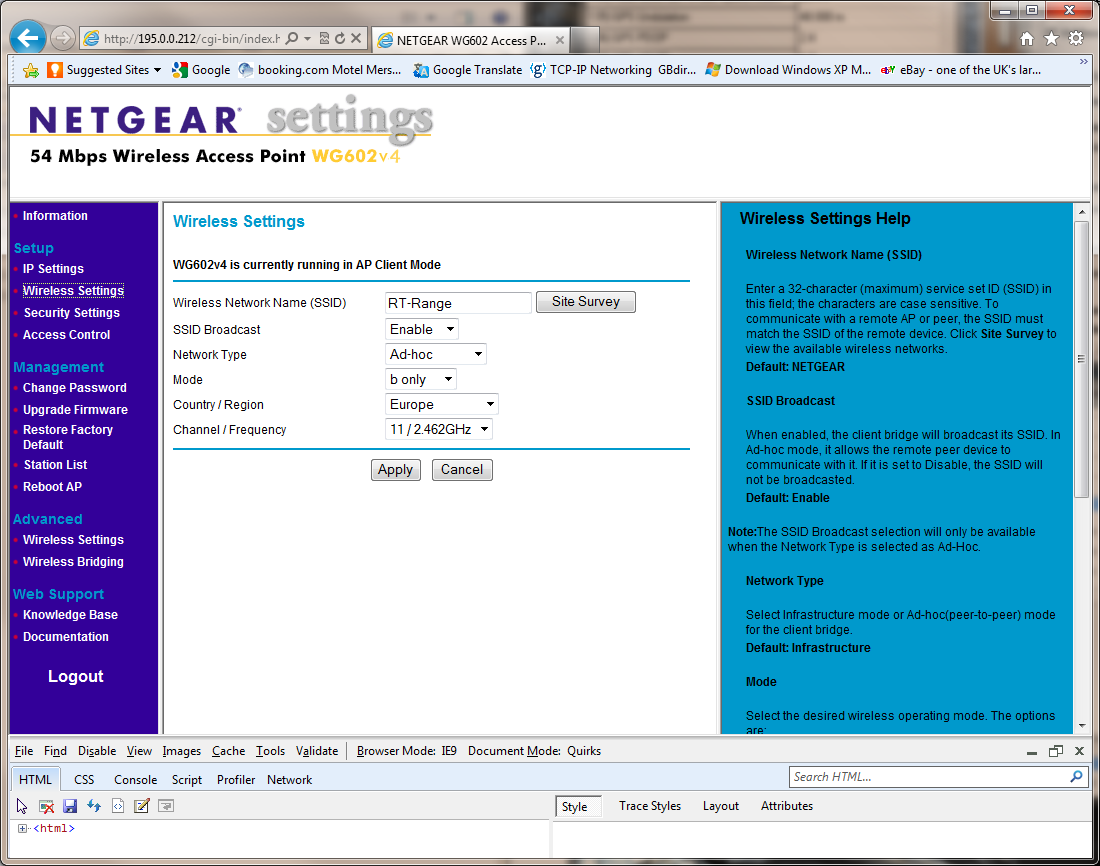Open the SSID Broadcast dropdown
The width and height of the screenshot is (1100, 866).
[x=422, y=329]
